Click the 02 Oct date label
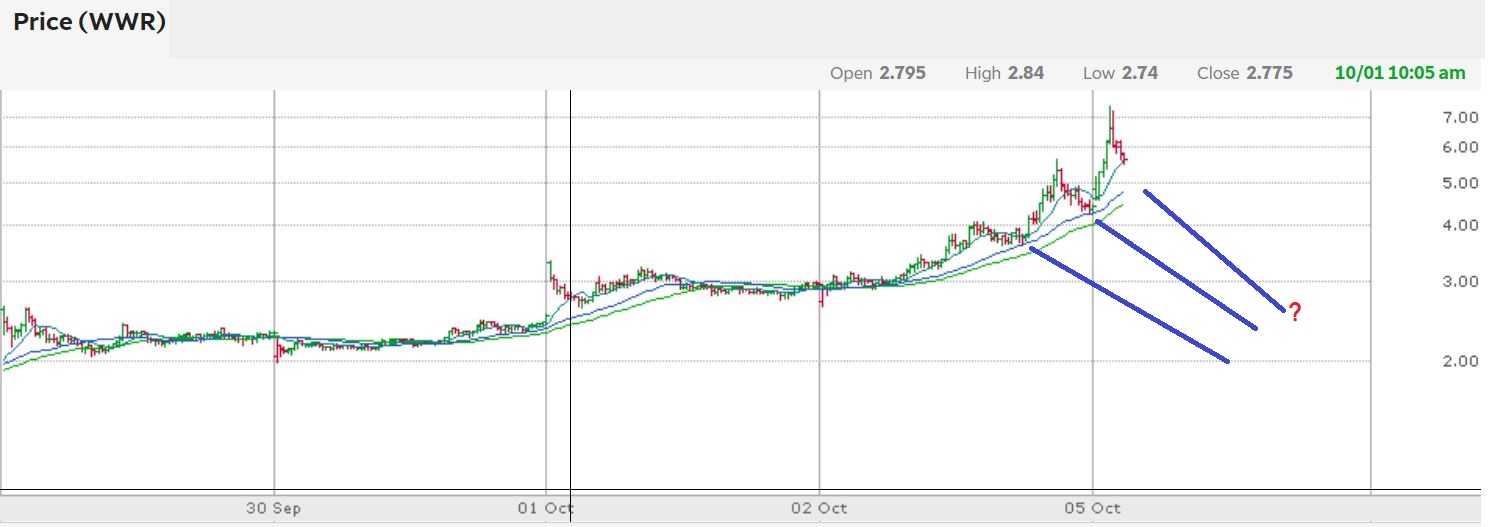This screenshot has width=1503, height=527. (x=820, y=508)
